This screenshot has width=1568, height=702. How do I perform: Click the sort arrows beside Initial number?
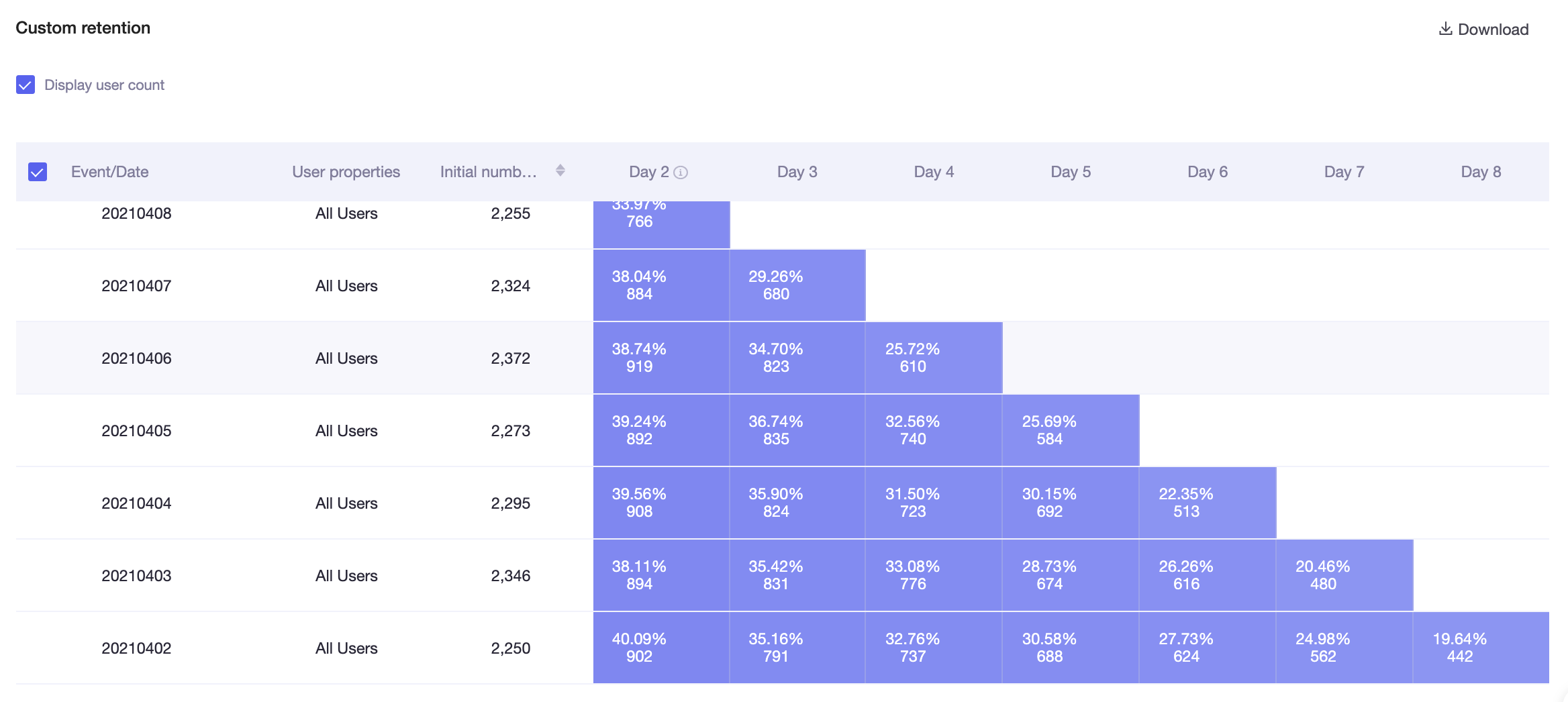click(560, 171)
